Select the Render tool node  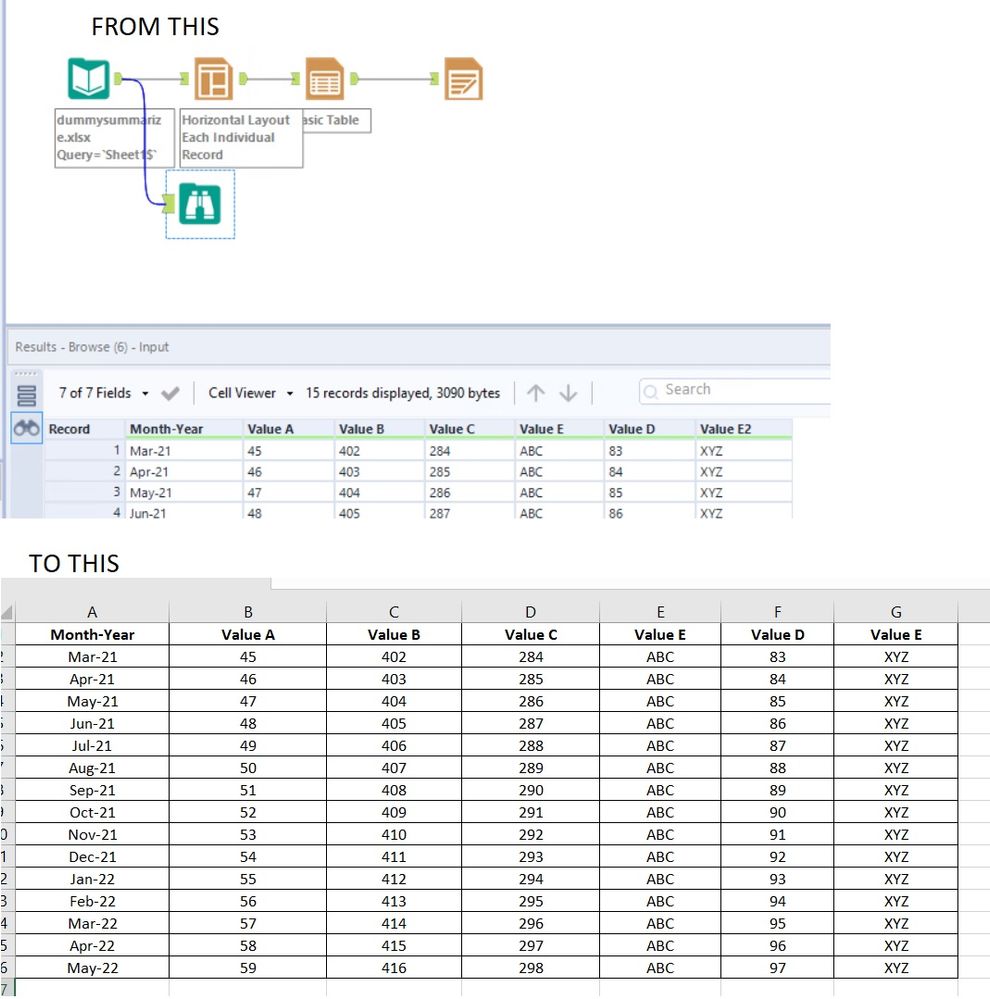[463, 80]
